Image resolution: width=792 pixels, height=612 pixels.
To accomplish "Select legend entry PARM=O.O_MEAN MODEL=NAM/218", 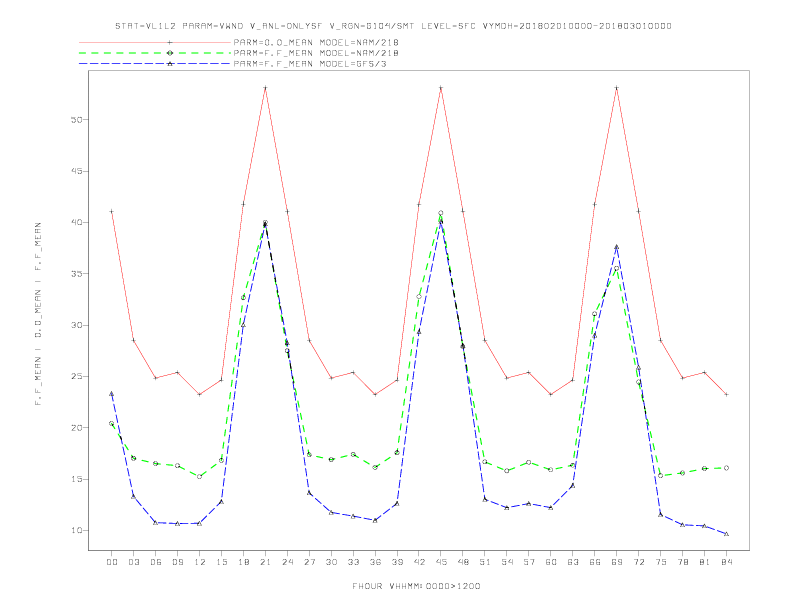I will click(x=316, y=42).
